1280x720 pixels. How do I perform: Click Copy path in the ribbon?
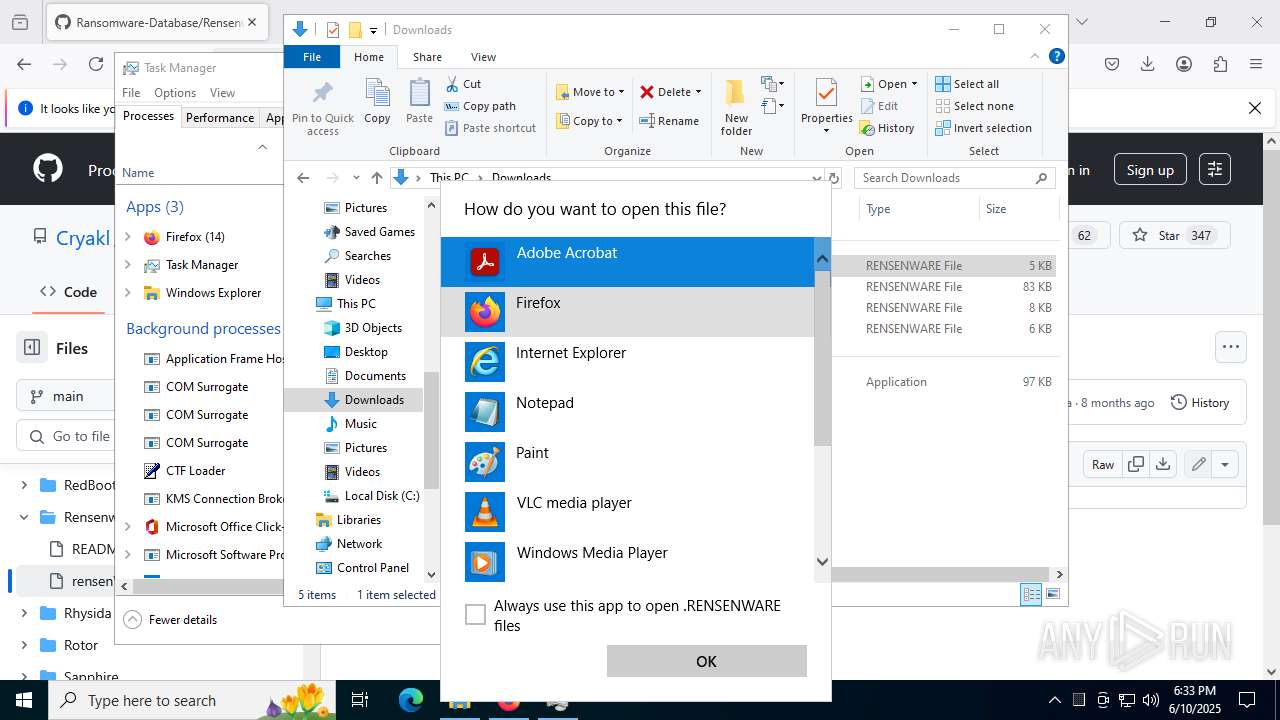pyautogui.click(x=480, y=106)
